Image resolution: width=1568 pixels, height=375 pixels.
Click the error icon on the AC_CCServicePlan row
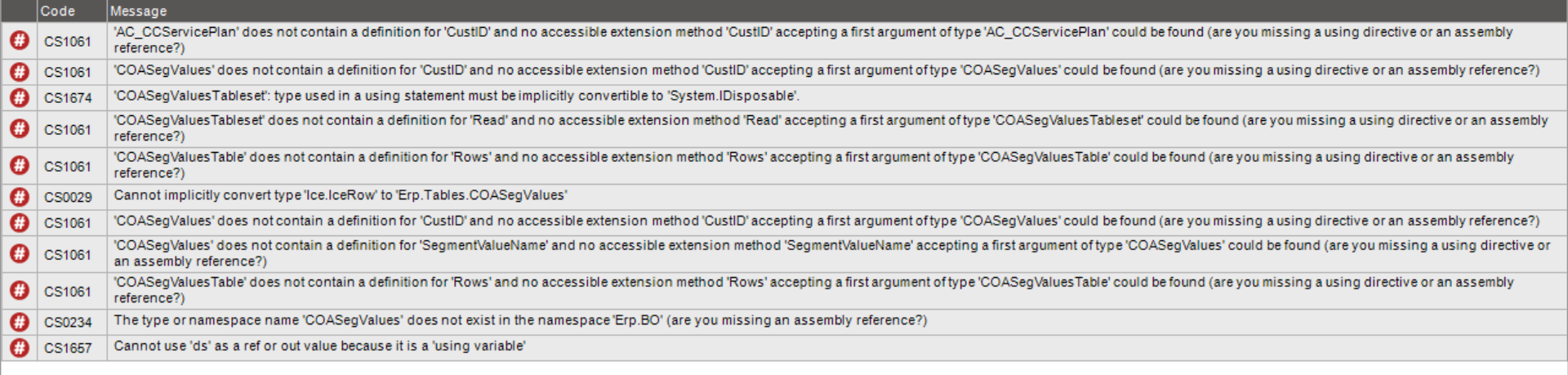tap(19, 40)
